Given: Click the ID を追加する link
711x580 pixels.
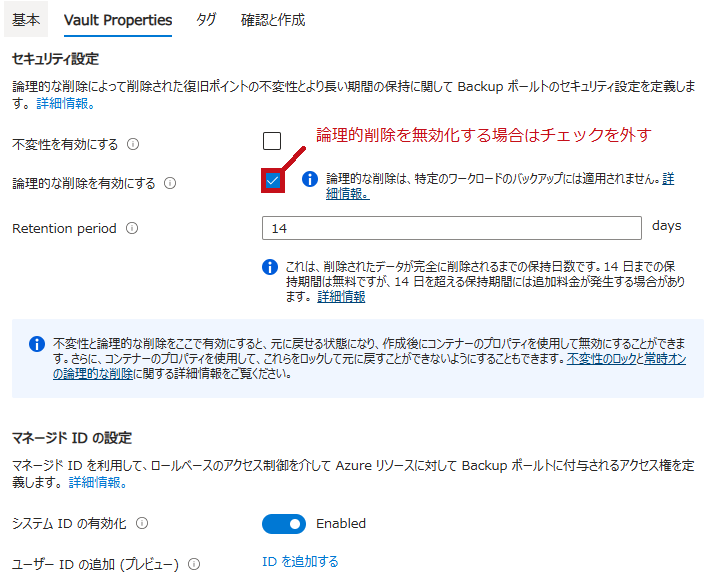Looking at the screenshot, I should 300,561.
